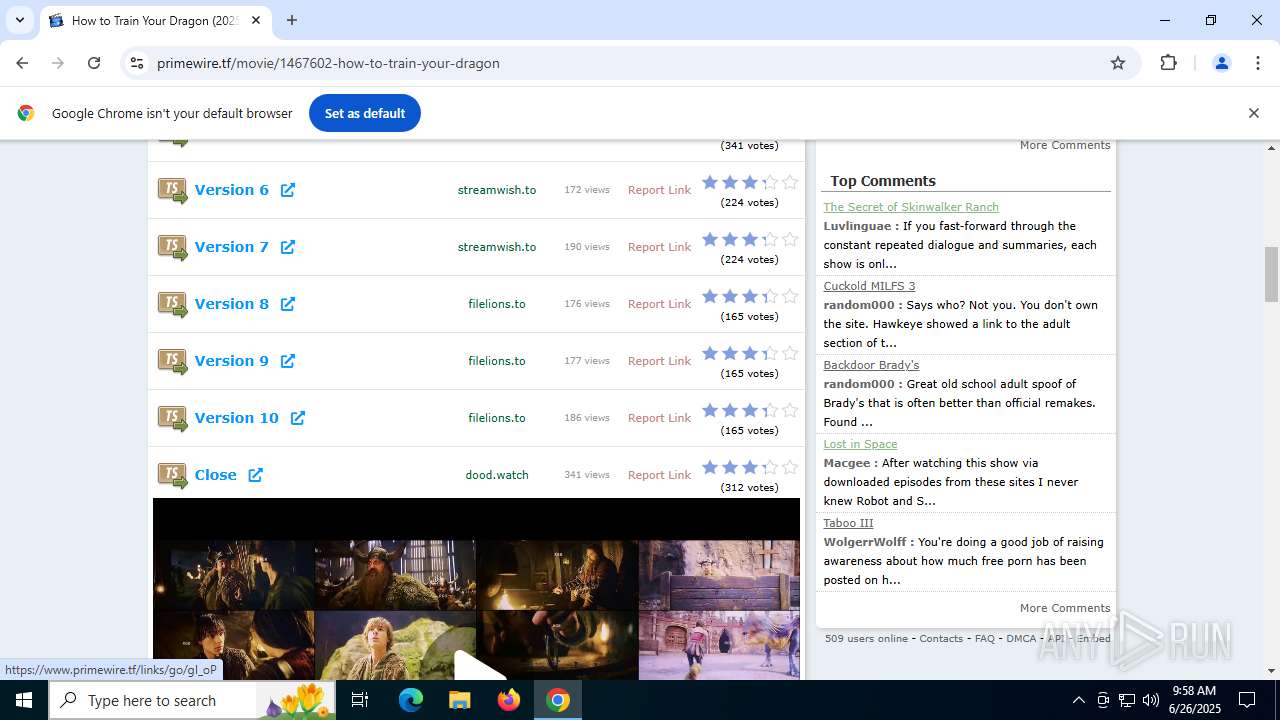Image resolution: width=1280 pixels, height=720 pixels.
Task: Launch Firefox from the taskbar
Action: pos(509,700)
